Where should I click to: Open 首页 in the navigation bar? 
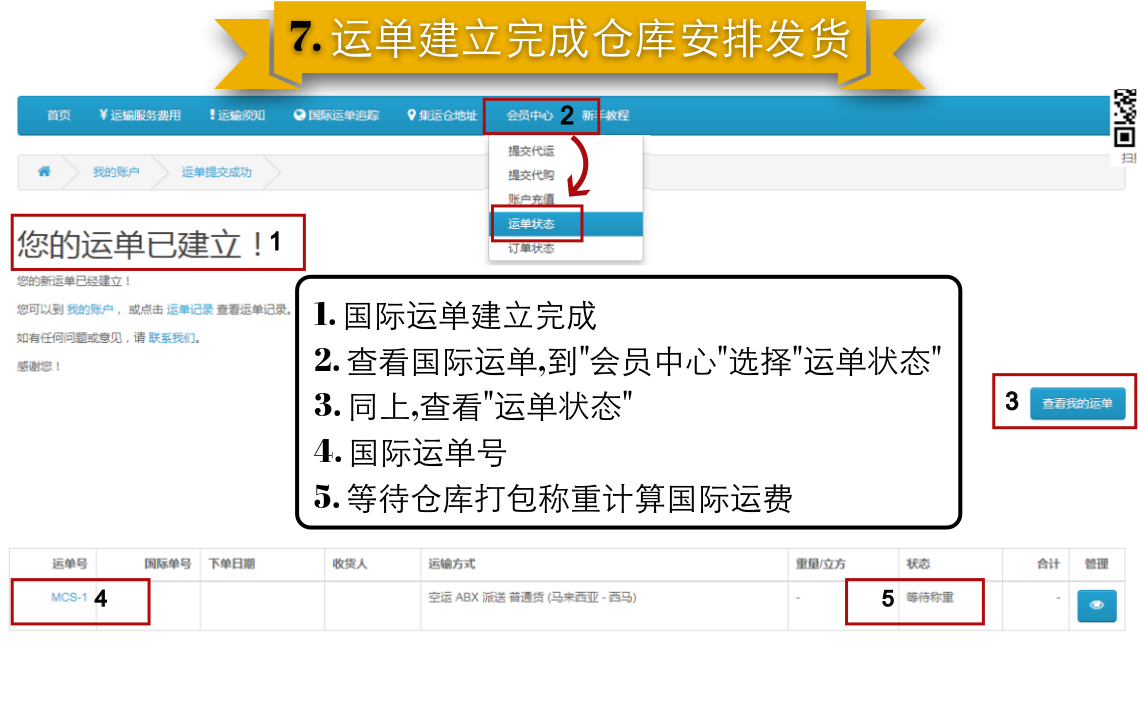point(59,116)
